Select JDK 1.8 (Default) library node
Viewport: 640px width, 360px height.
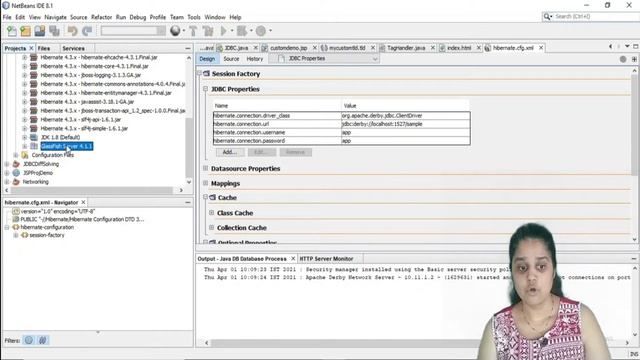(x=60, y=137)
